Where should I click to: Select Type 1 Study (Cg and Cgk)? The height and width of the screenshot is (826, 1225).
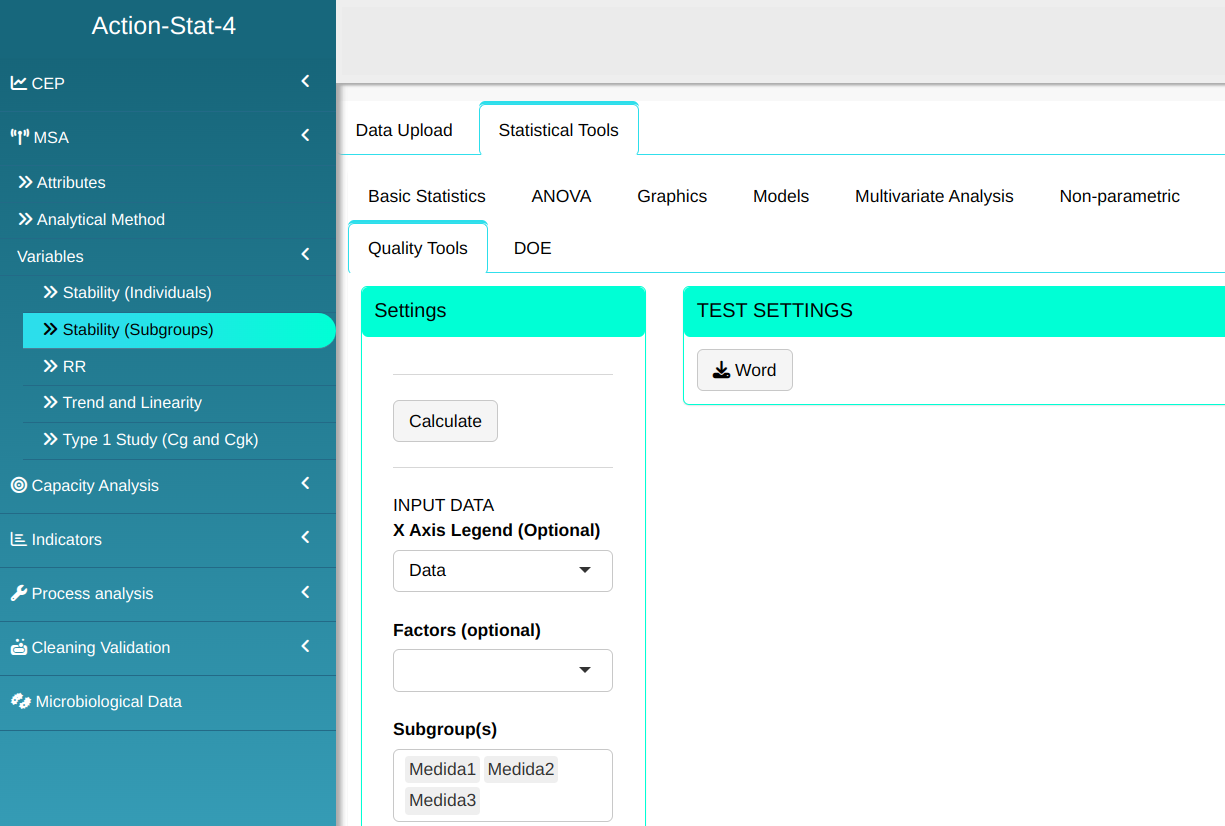[x=160, y=439]
